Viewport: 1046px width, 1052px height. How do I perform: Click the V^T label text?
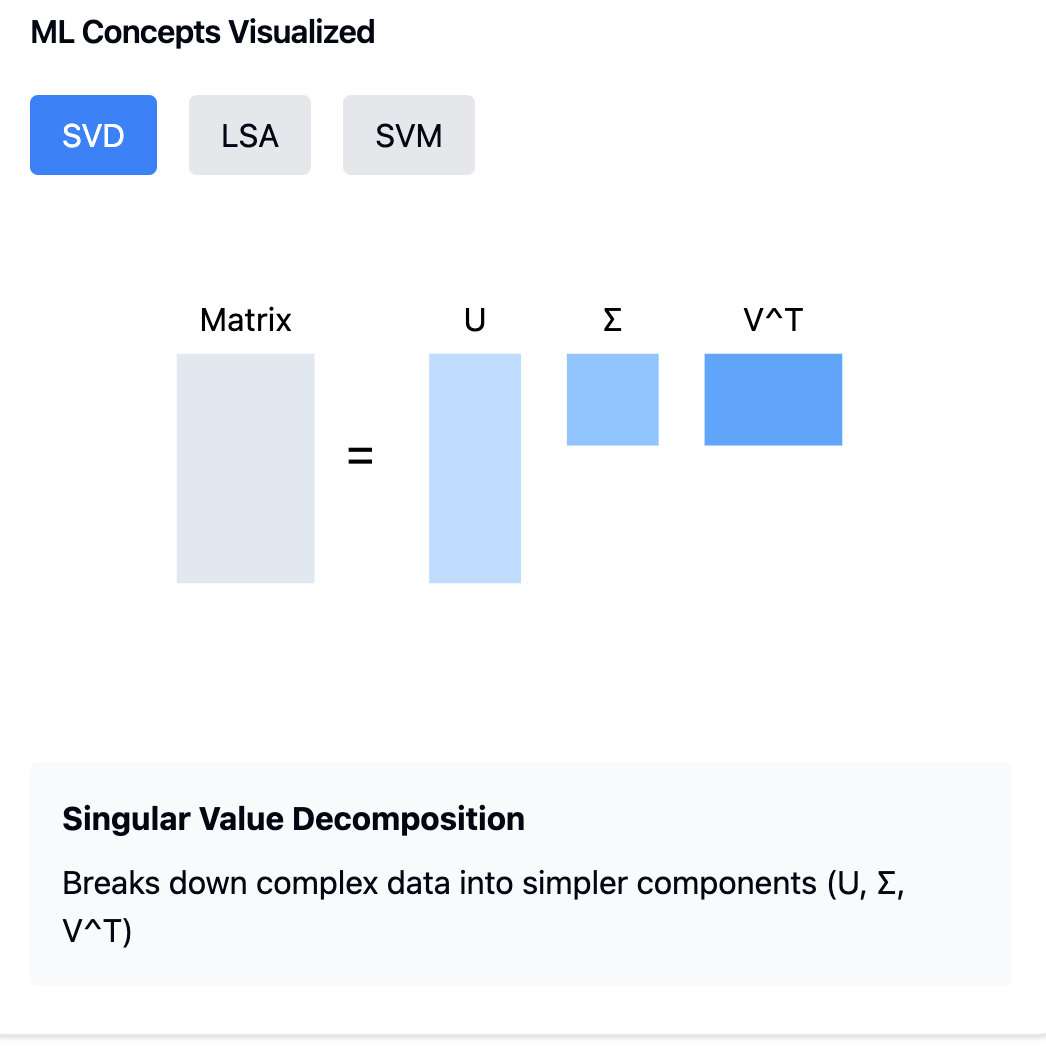pos(772,320)
